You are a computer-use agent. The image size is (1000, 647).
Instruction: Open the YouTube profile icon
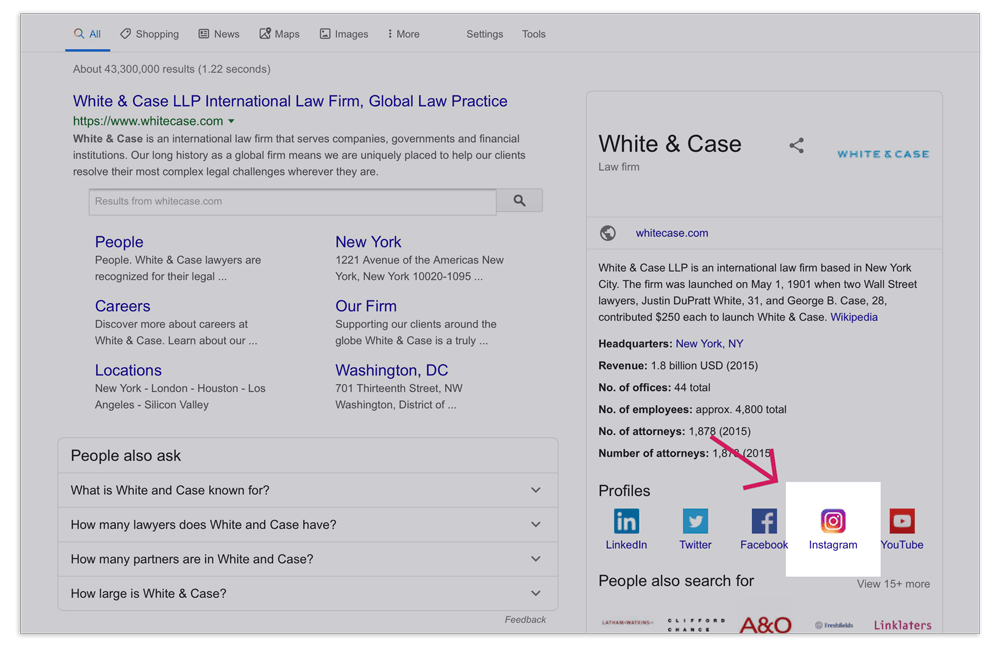pyautogui.click(x=902, y=521)
